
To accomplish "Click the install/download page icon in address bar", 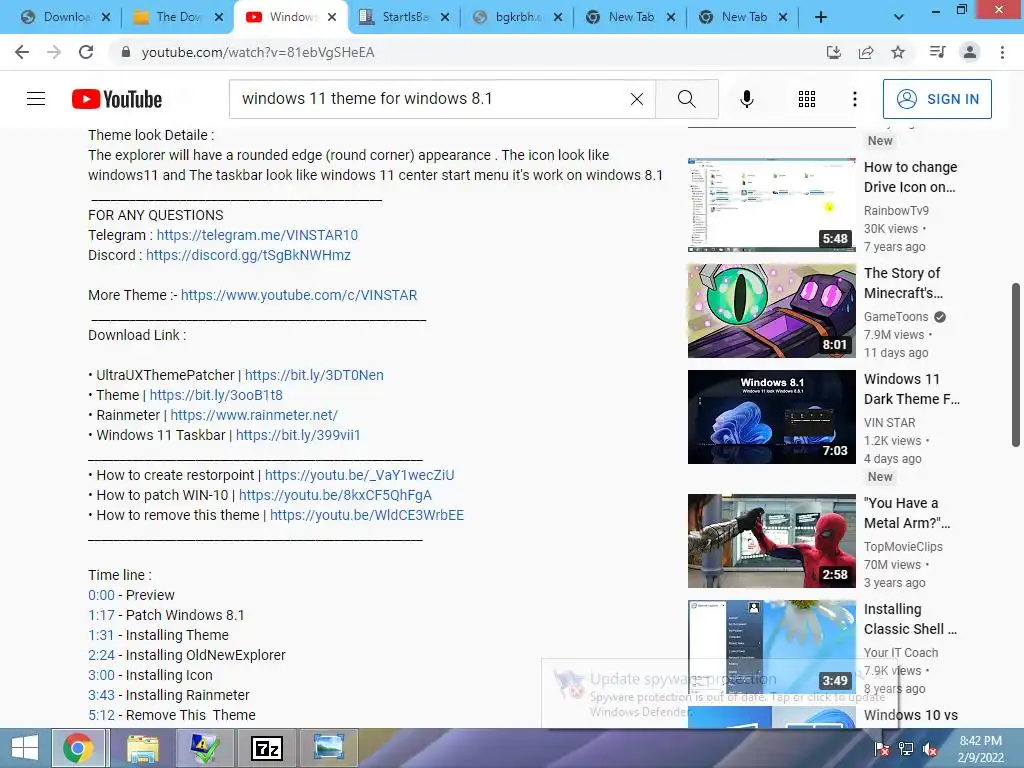I will click(833, 52).
